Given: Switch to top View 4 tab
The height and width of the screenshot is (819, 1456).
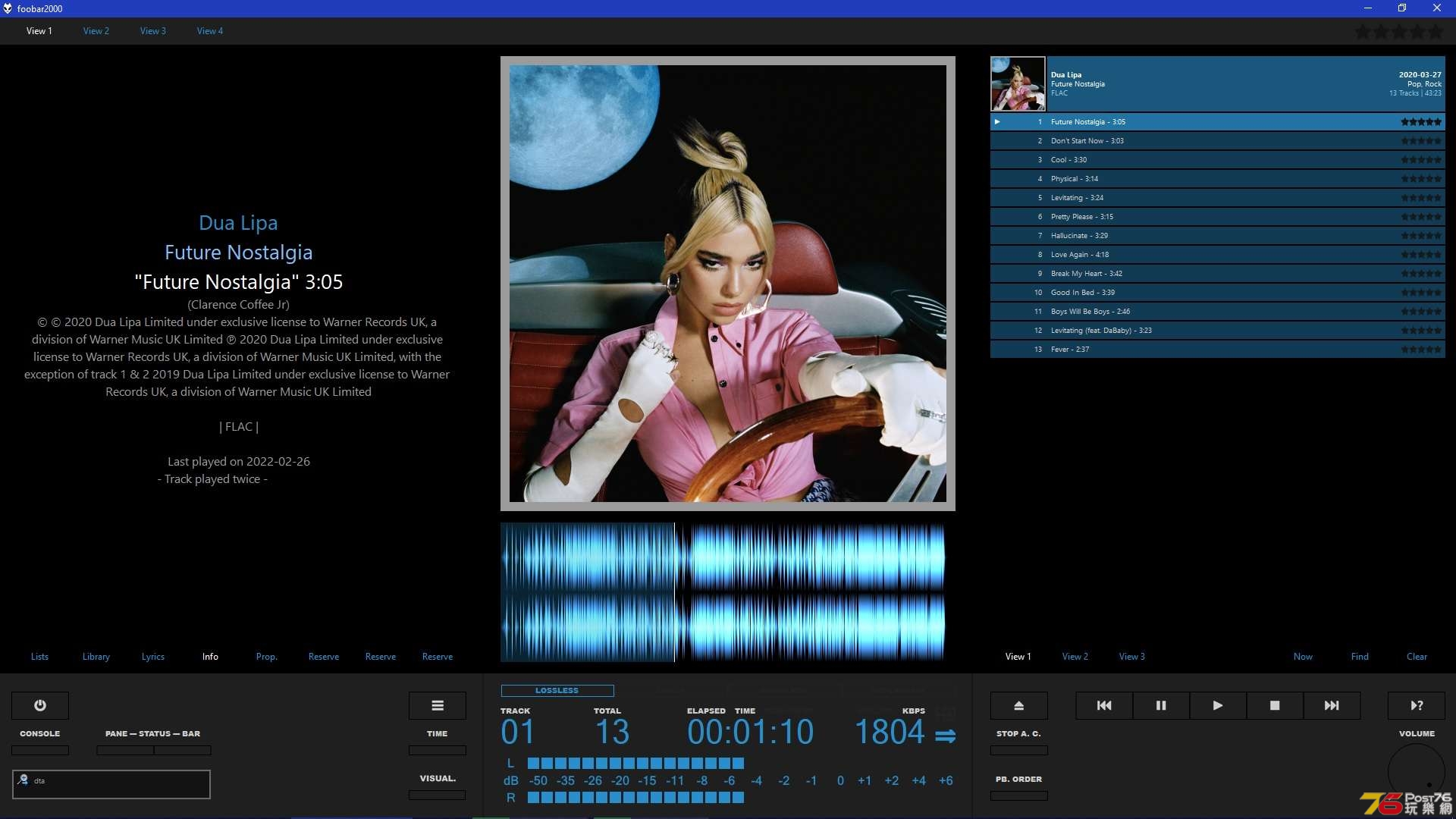Looking at the screenshot, I should (210, 31).
